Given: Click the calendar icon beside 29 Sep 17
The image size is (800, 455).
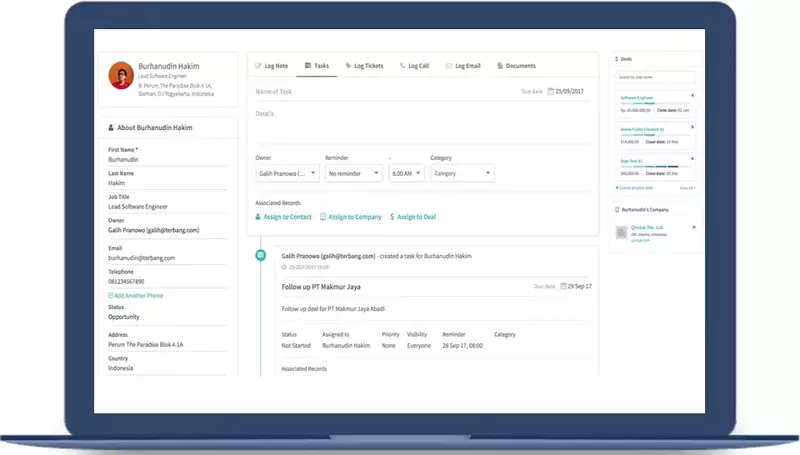Looking at the screenshot, I should pyautogui.click(x=563, y=287).
